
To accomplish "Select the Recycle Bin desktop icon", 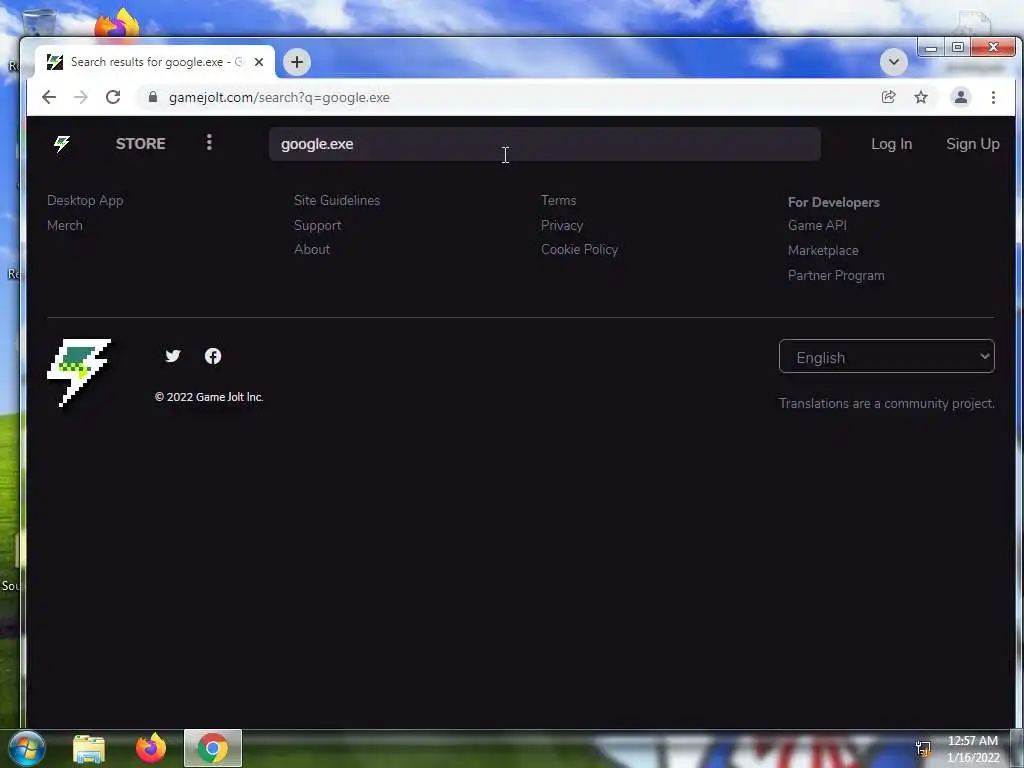I will [x=38, y=22].
